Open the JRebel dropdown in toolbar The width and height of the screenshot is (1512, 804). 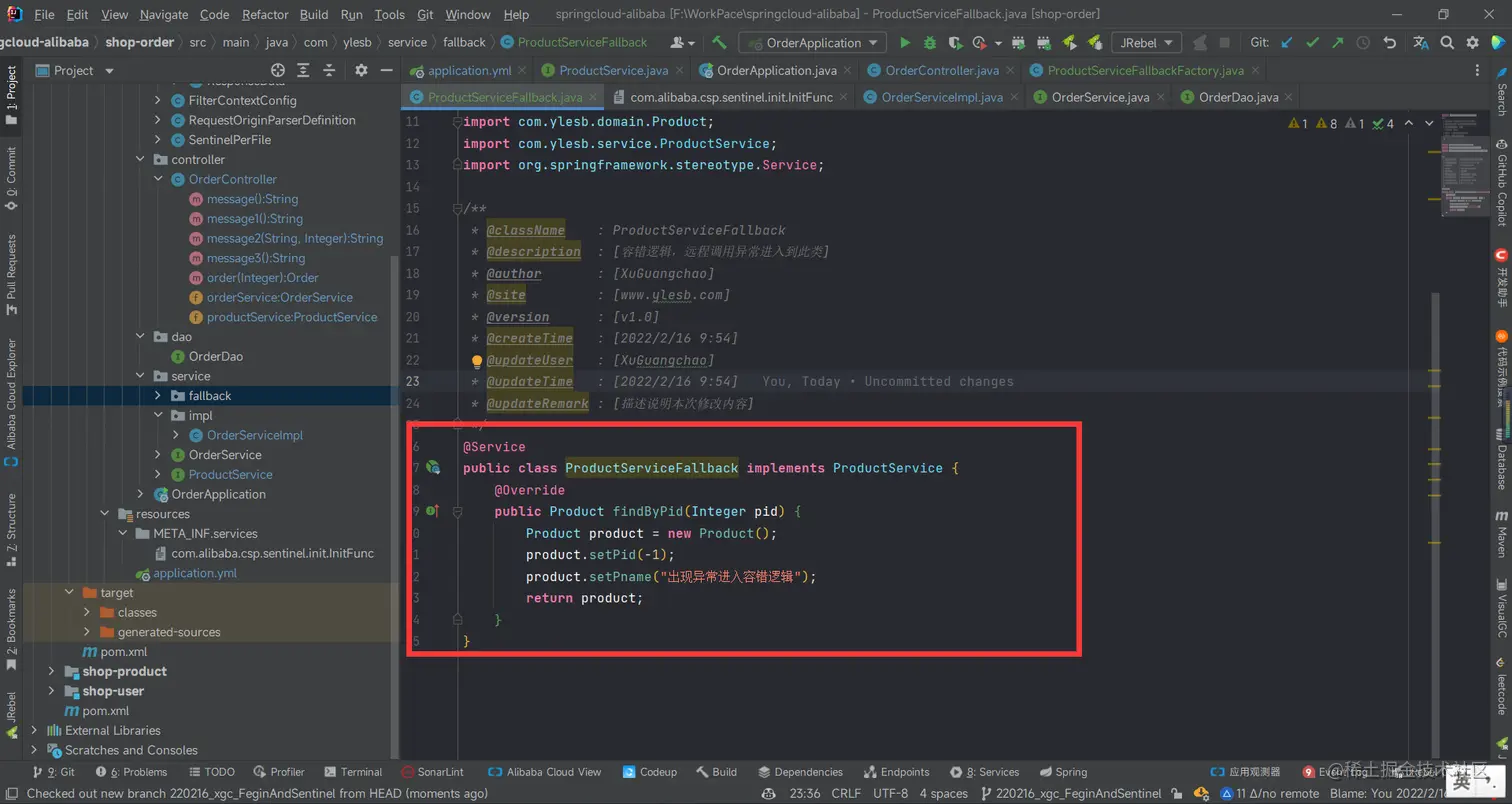[x=1146, y=43]
